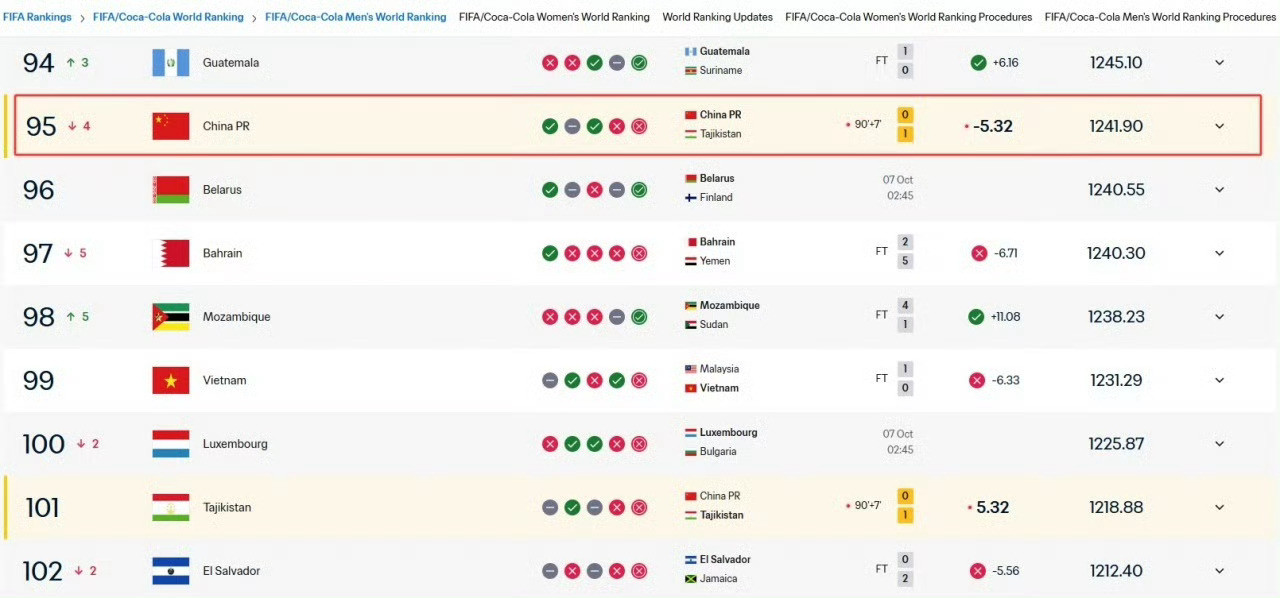Image resolution: width=1280 pixels, height=598 pixels.
Task: Click the rank-up arrow next to Guatemala's 94
Action: click(x=71, y=63)
